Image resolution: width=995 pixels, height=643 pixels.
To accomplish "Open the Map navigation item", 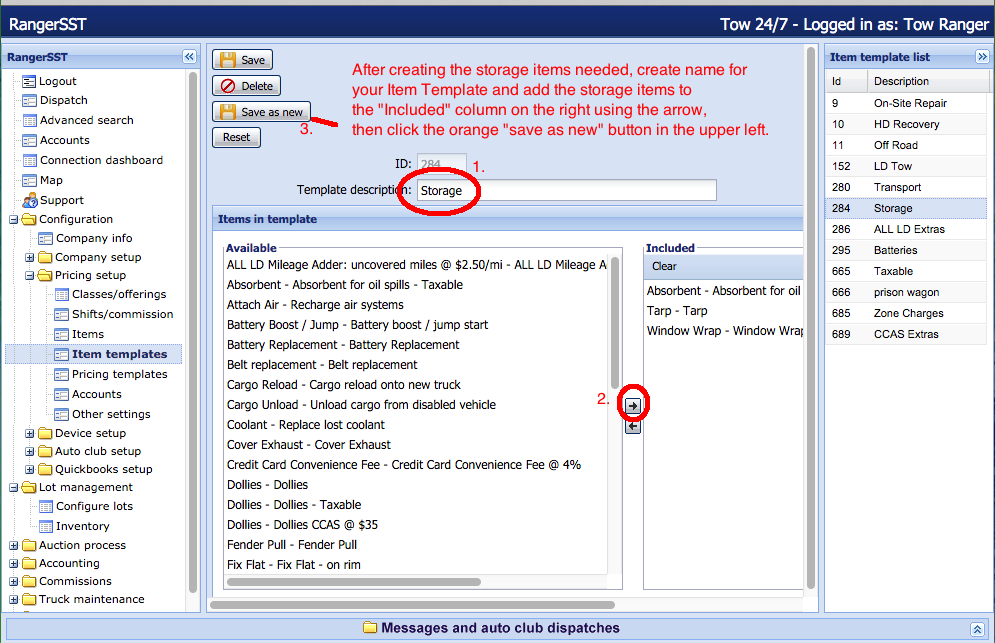I will click(x=51, y=180).
